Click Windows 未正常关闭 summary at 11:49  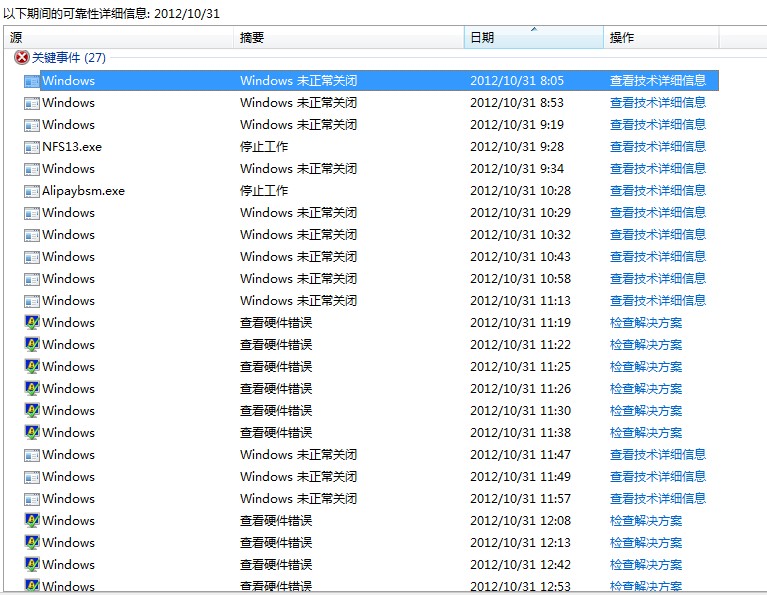point(298,477)
